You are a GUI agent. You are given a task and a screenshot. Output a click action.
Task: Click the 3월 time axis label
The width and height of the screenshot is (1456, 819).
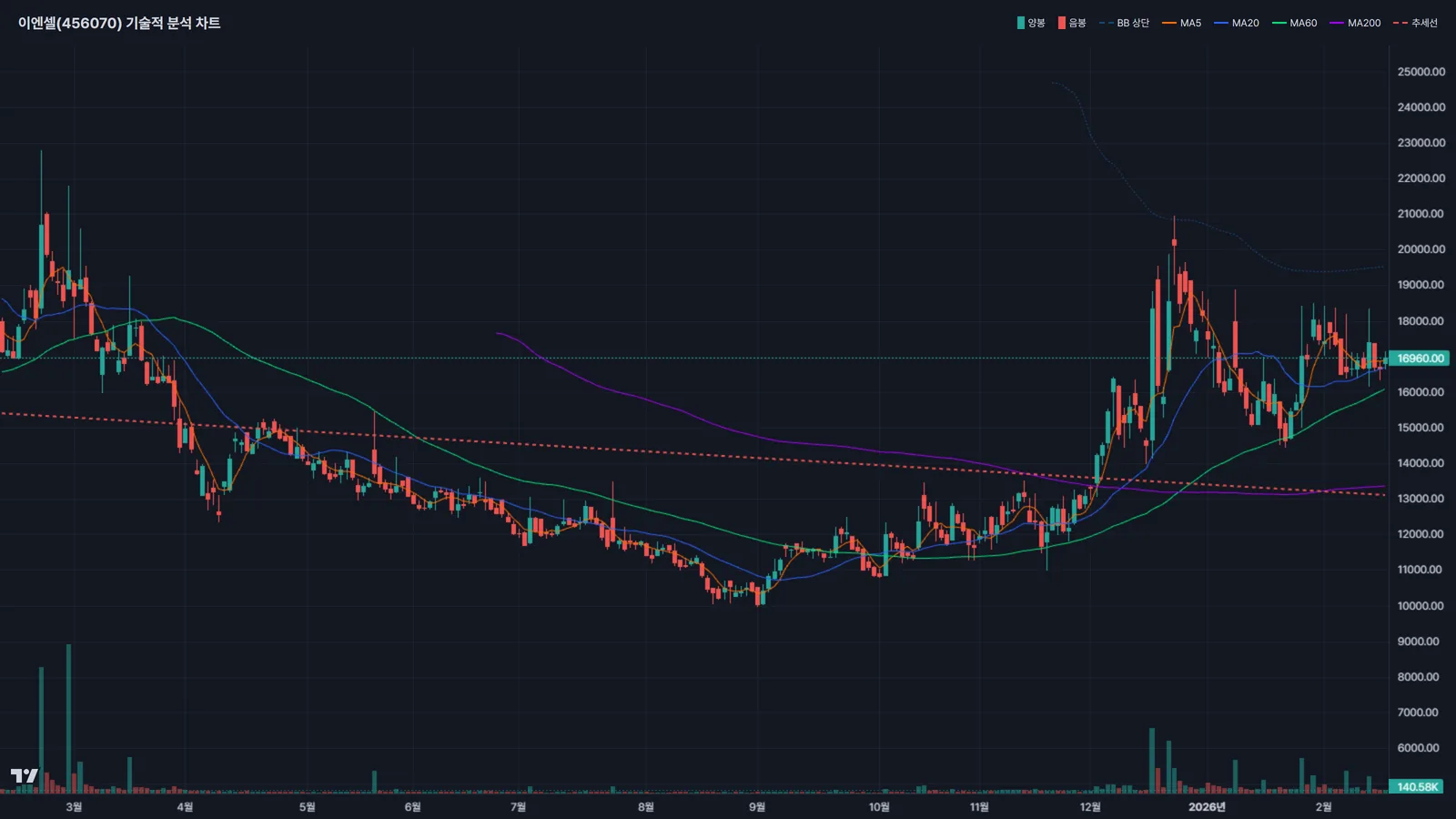[74, 807]
